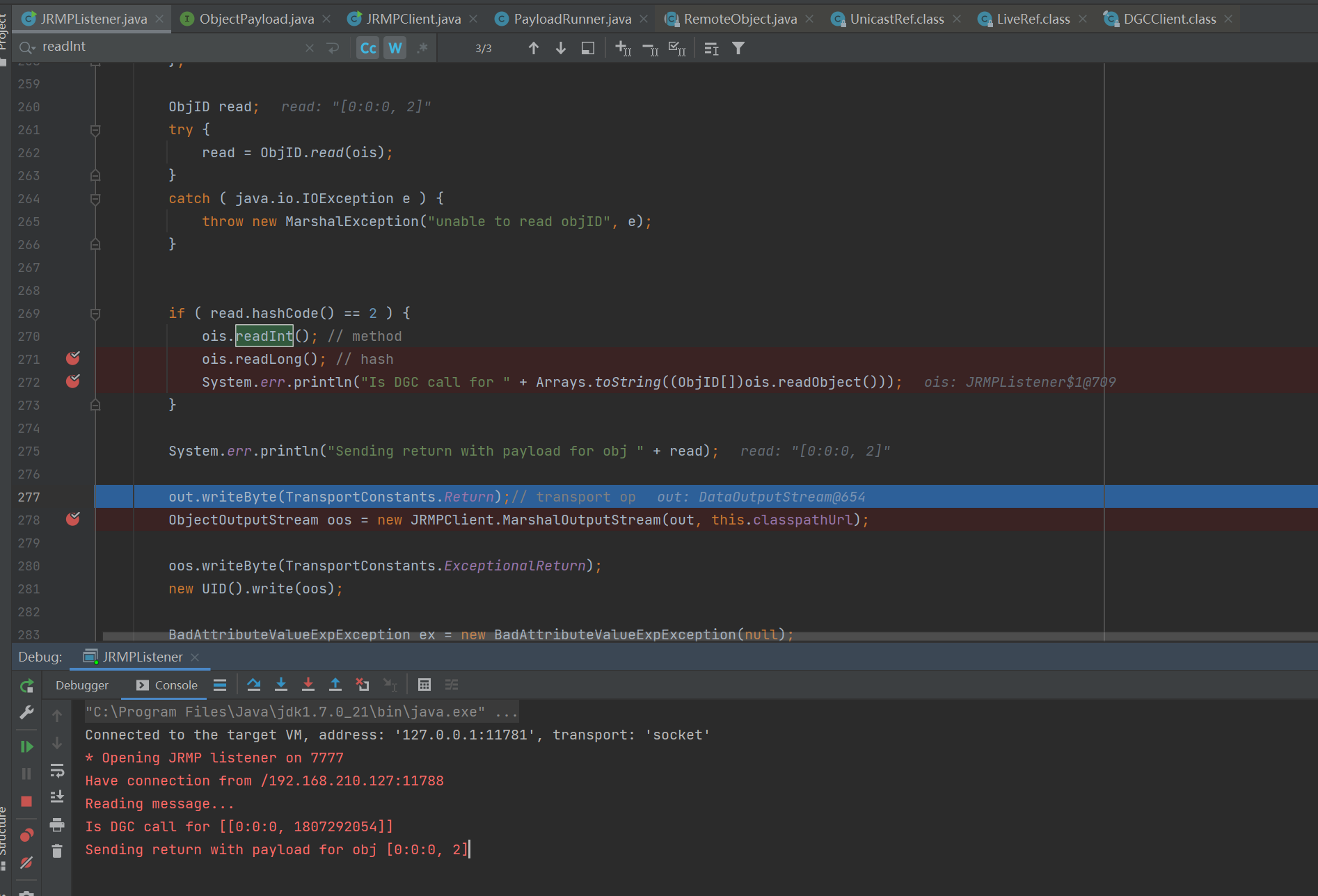The image size is (1318, 896).
Task: Open search history dropdown magnifier
Action: point(27,47)
